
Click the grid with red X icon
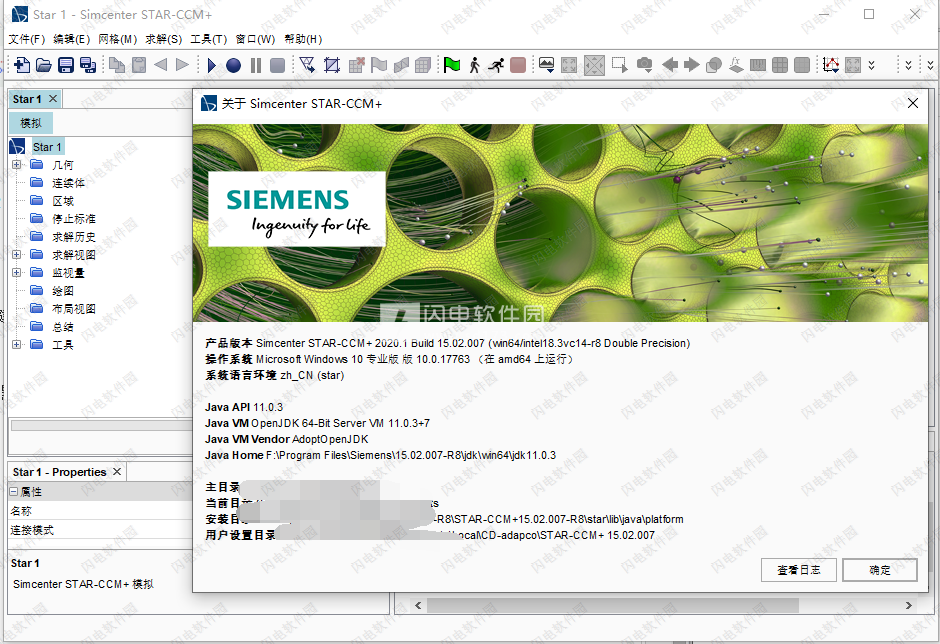click(357, 65)
